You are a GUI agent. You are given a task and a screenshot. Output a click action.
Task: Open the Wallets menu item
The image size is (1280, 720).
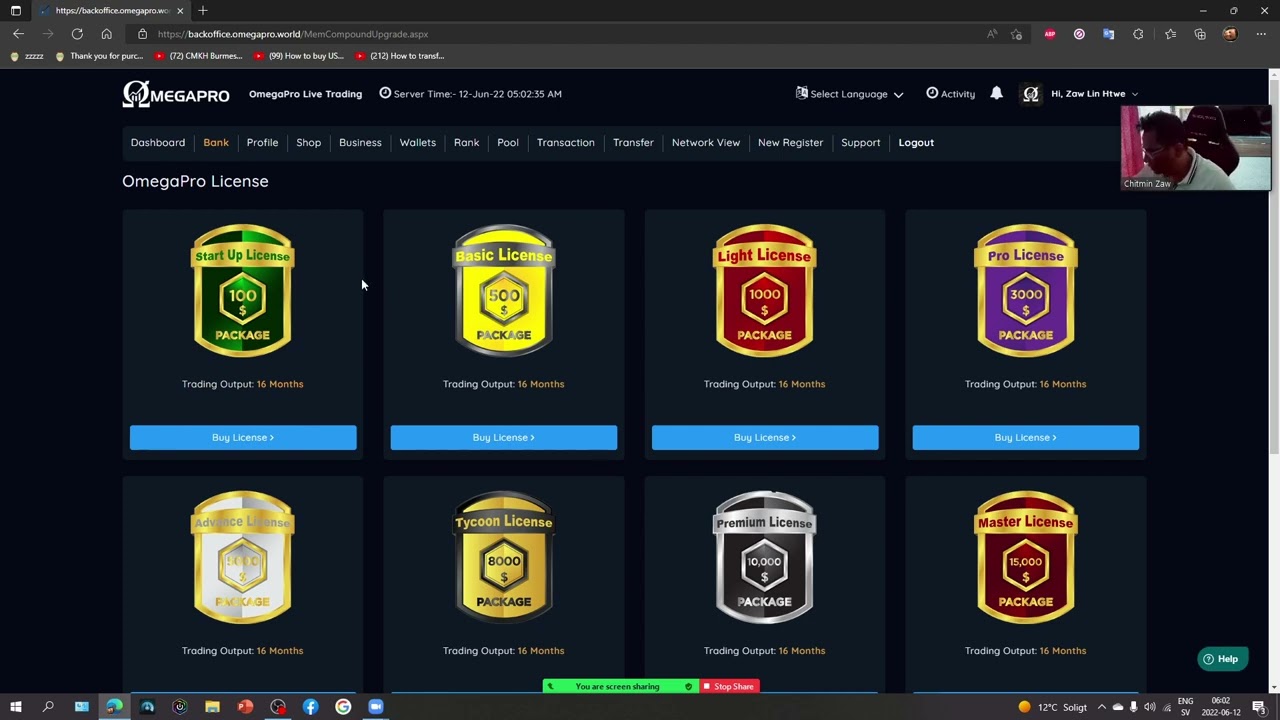coord(418,142)
